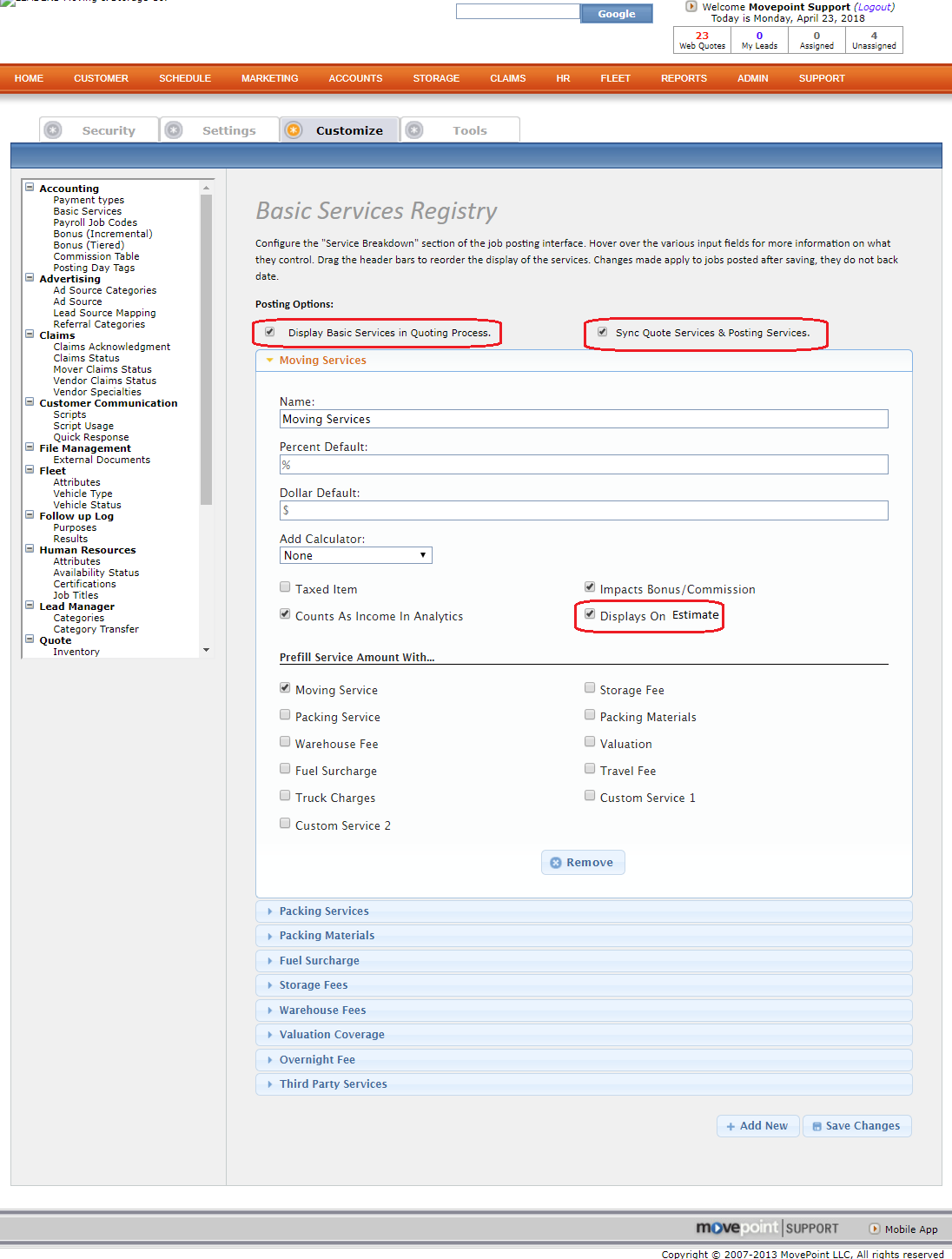This screenshot has height=1259, width=952.
Task: Switch to the Settings tab
Action: point(228,130)
